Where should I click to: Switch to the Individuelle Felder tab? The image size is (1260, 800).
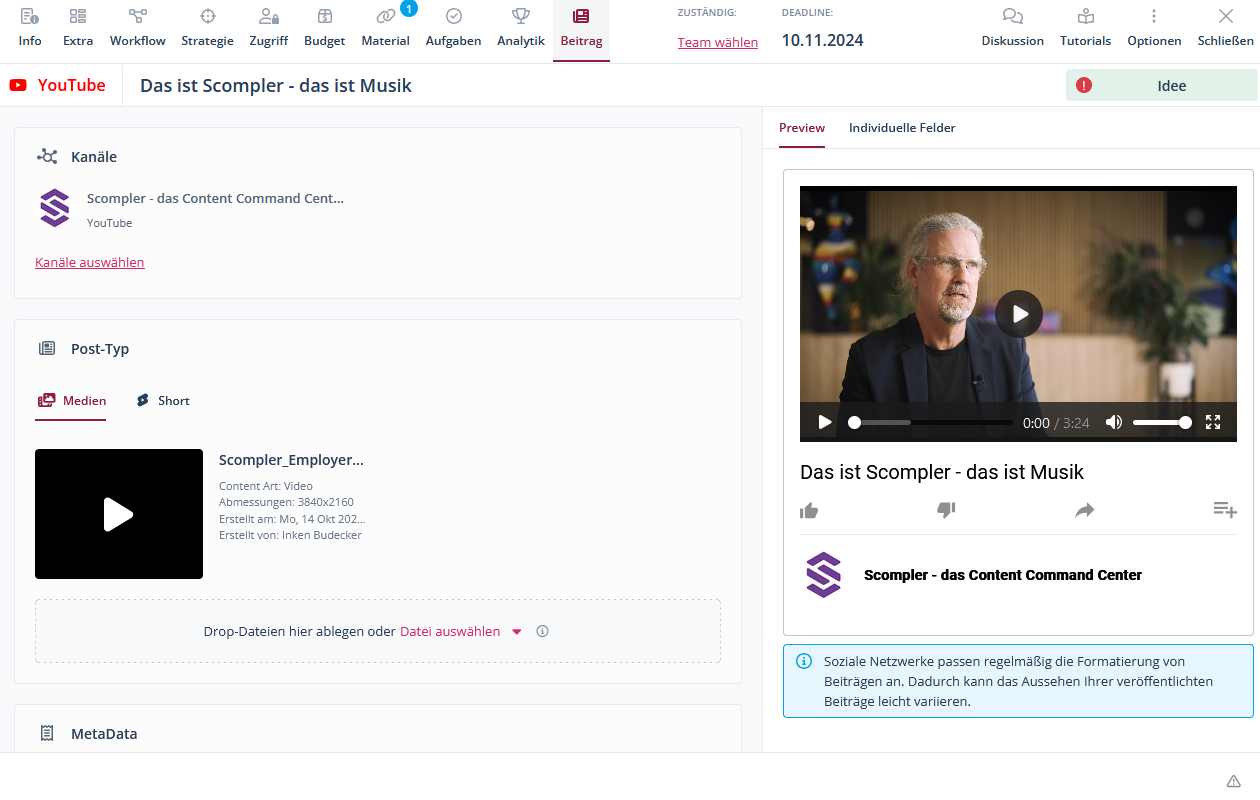pos(902,128)
